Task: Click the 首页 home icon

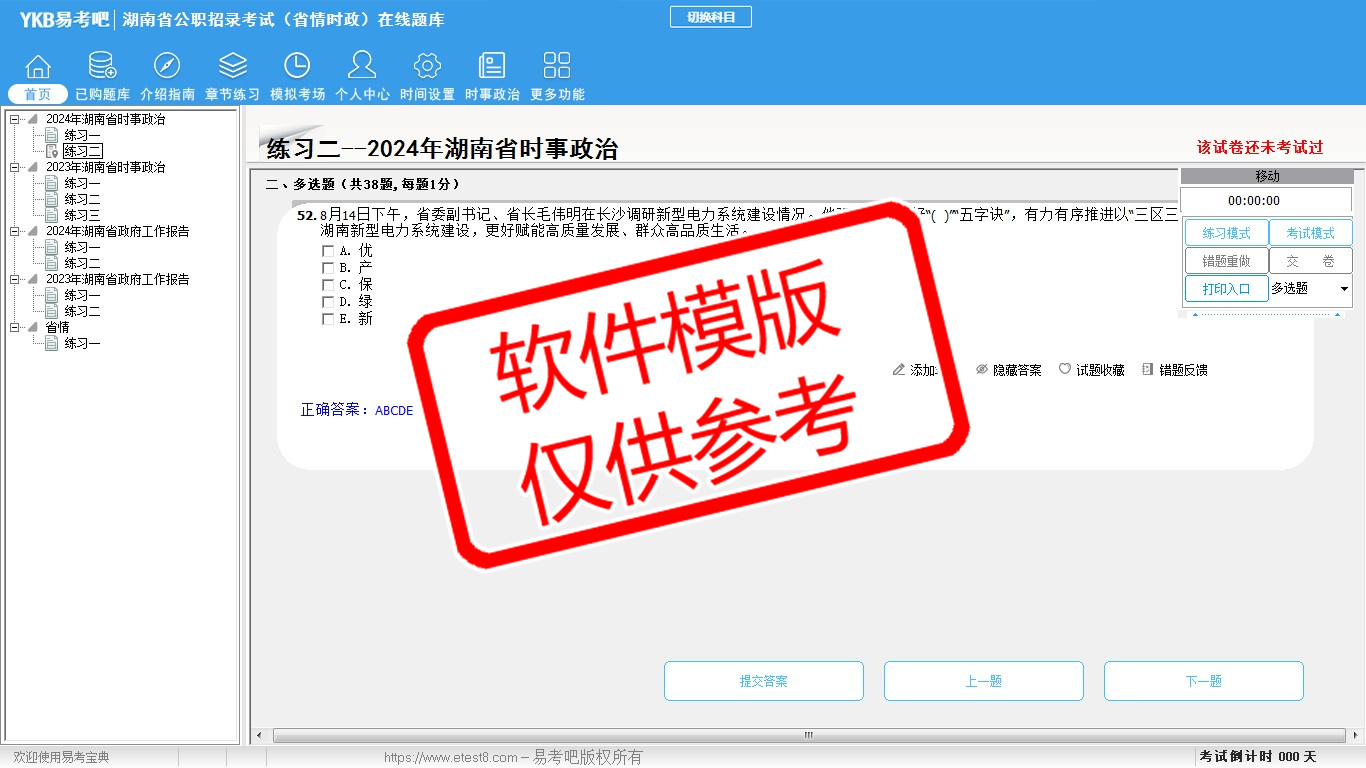Action: pyautogui.click(x=38, y=67)
